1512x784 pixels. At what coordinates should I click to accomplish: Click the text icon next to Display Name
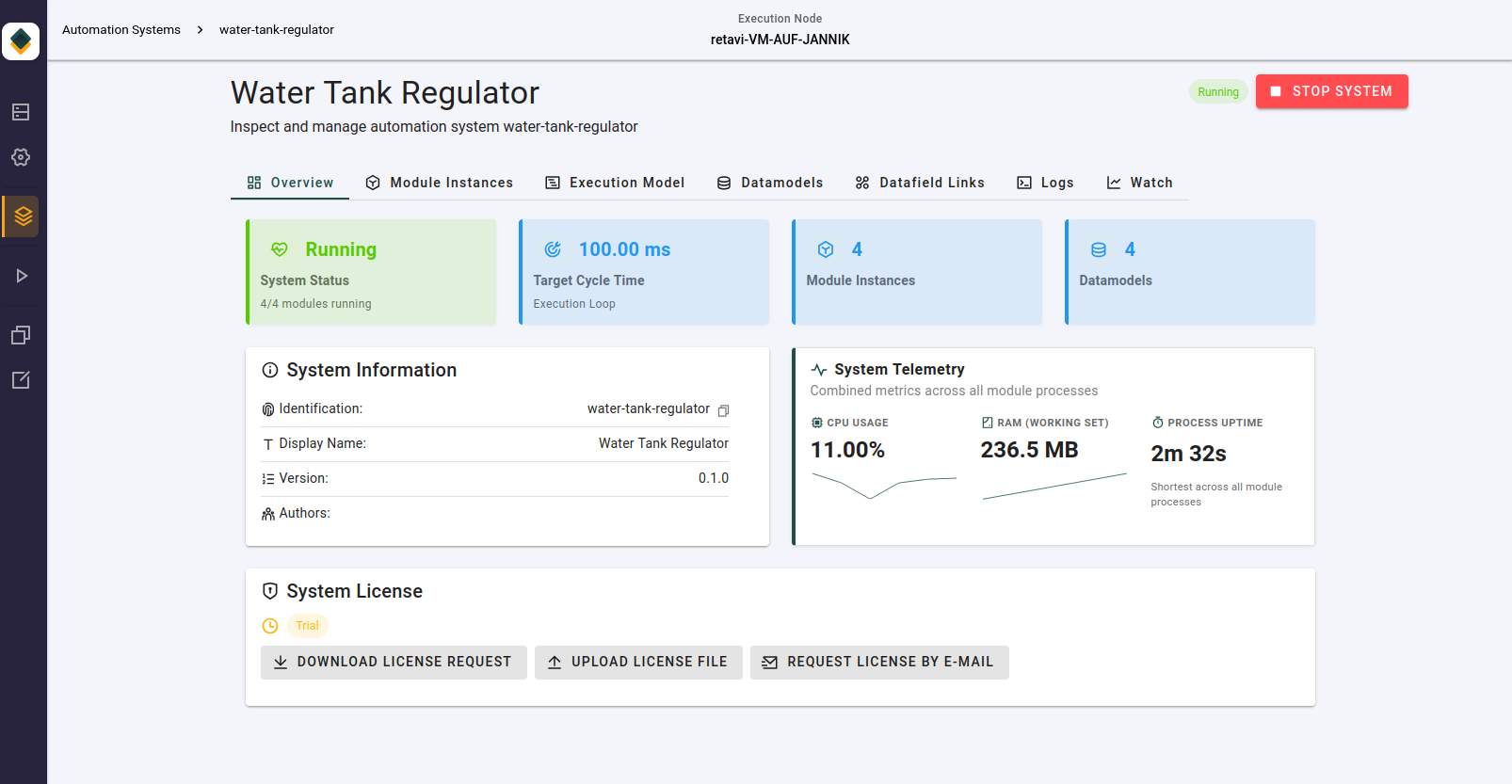[x=268, y=444]
